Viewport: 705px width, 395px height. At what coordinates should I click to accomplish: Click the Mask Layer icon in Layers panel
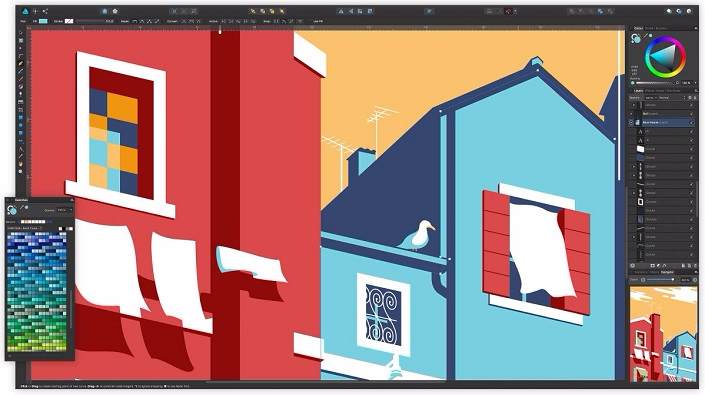click(x=652, y=266)
